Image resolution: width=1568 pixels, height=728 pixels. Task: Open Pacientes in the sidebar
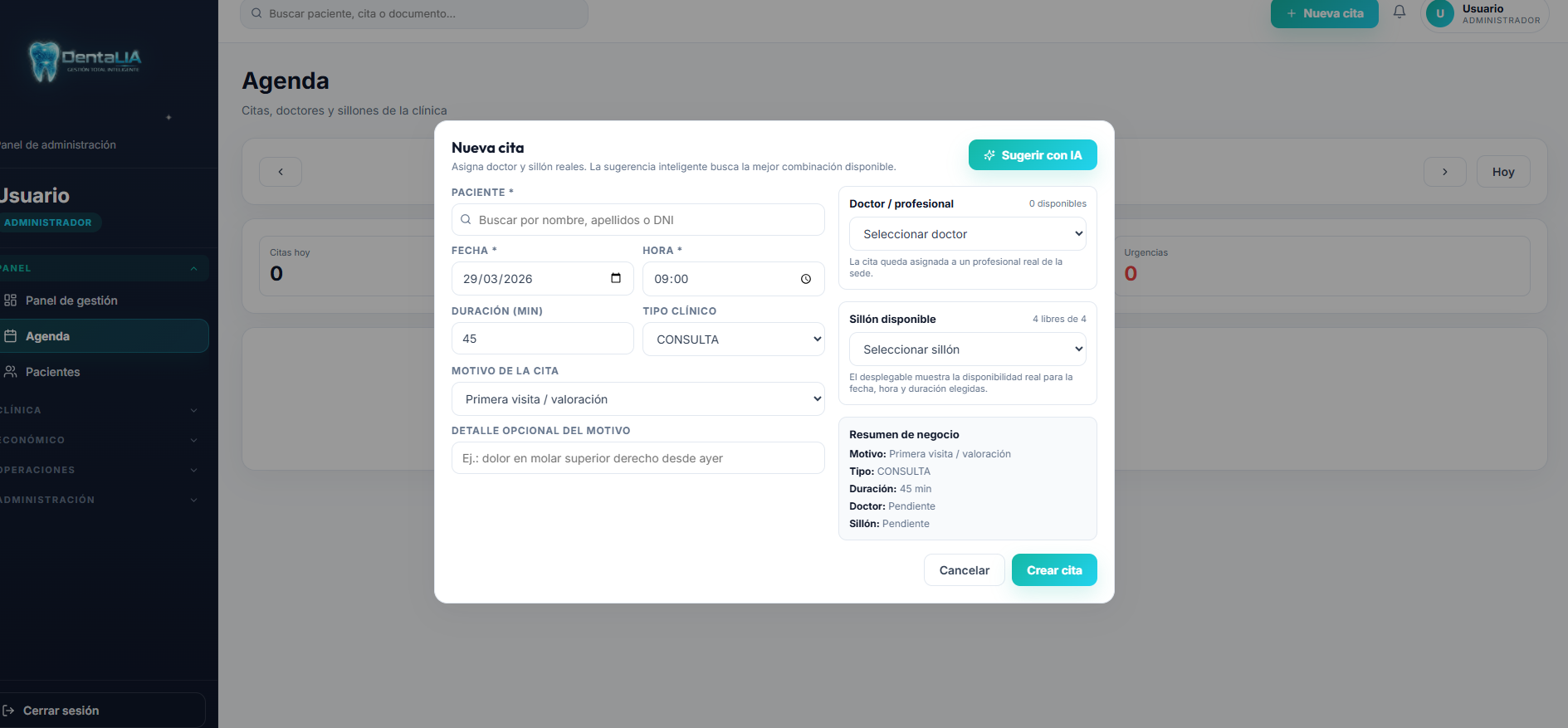pos(53,372)
